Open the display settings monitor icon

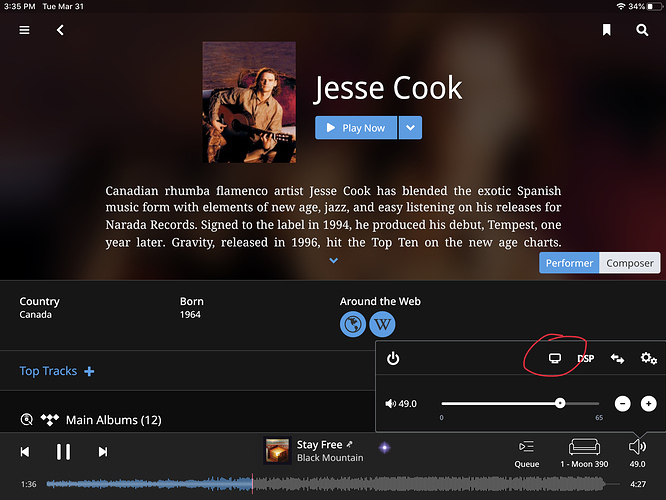click(555, 358)
